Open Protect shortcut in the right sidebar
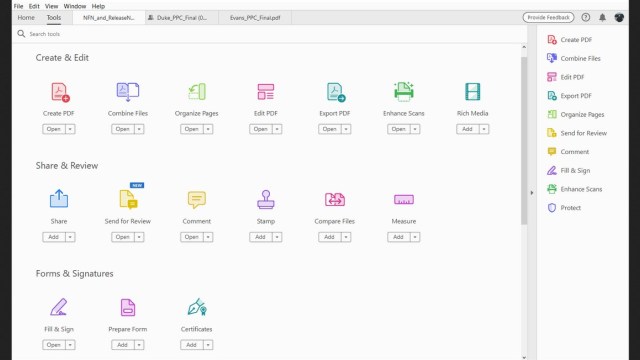640x360 pixels. (x=564, y=208)
